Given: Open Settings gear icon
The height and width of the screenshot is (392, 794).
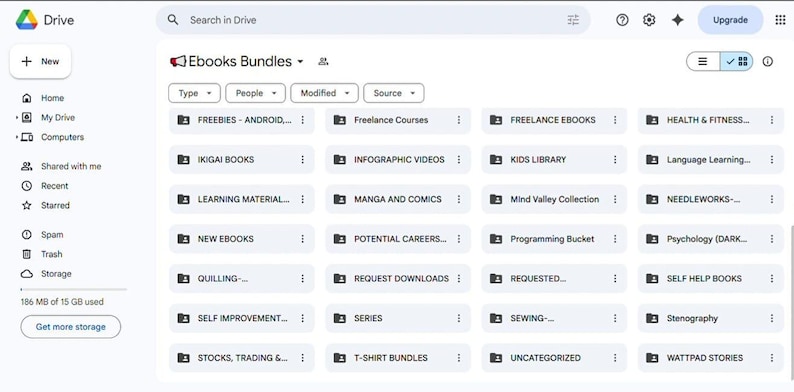Looking at the screenshot, I should 649,20.
